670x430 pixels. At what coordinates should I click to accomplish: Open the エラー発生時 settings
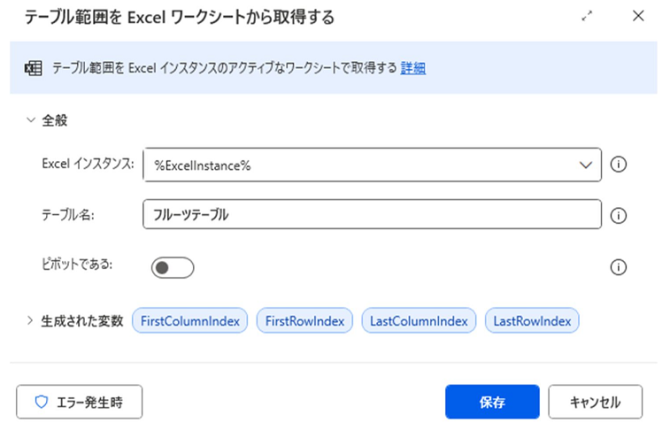tap(79, 402)
